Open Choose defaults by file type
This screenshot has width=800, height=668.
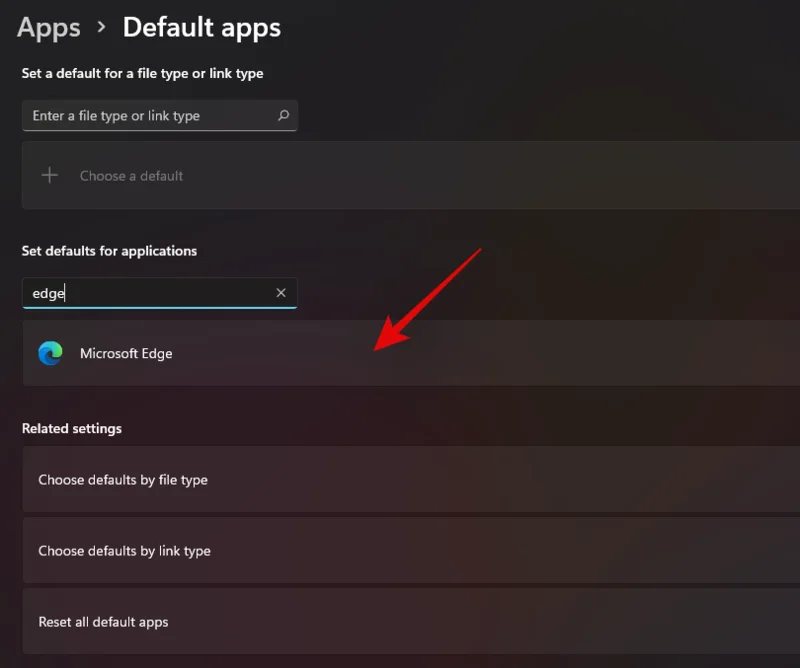123,479
